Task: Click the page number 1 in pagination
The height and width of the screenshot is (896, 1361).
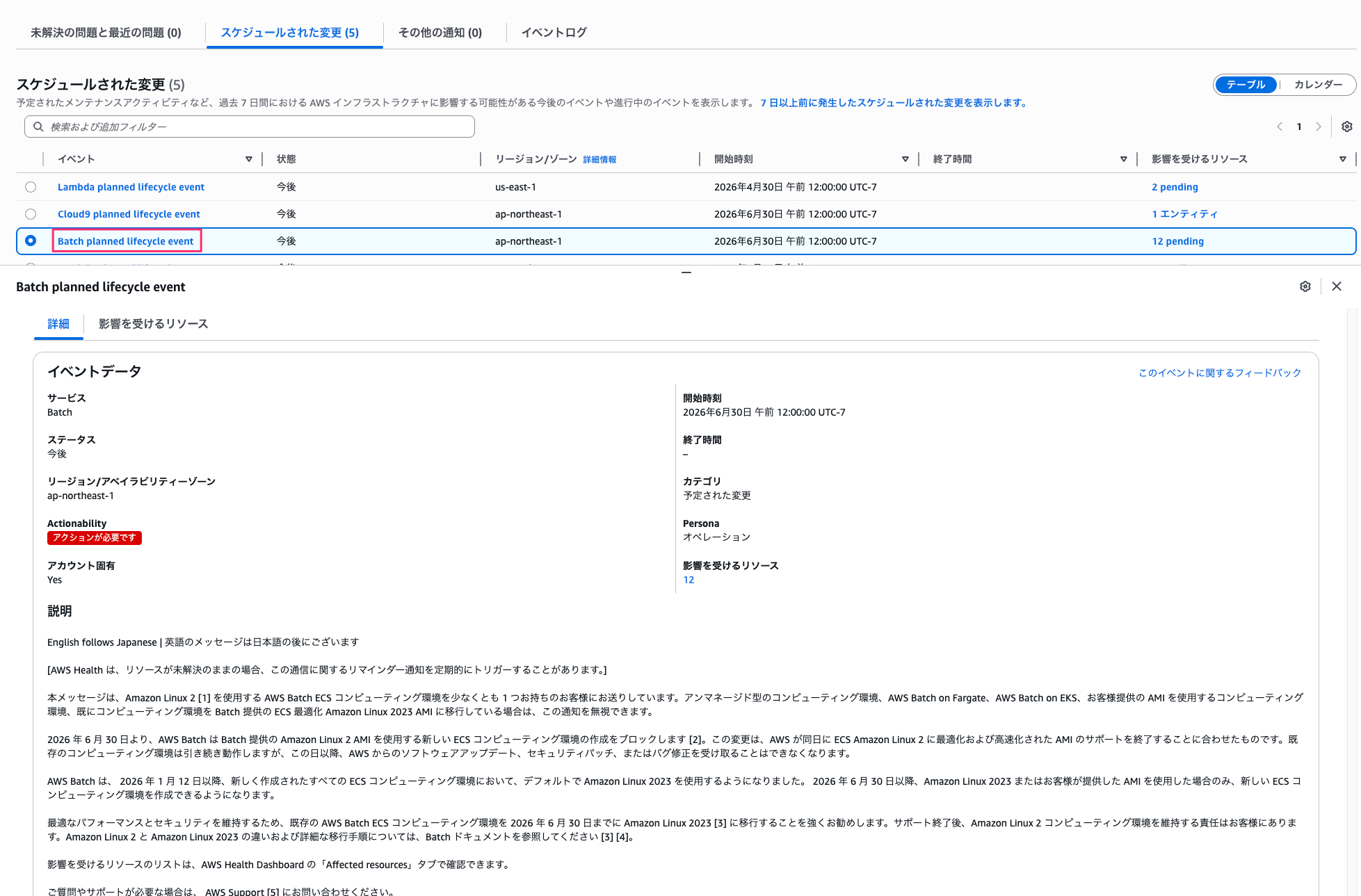Action: tap(1299, 127)
